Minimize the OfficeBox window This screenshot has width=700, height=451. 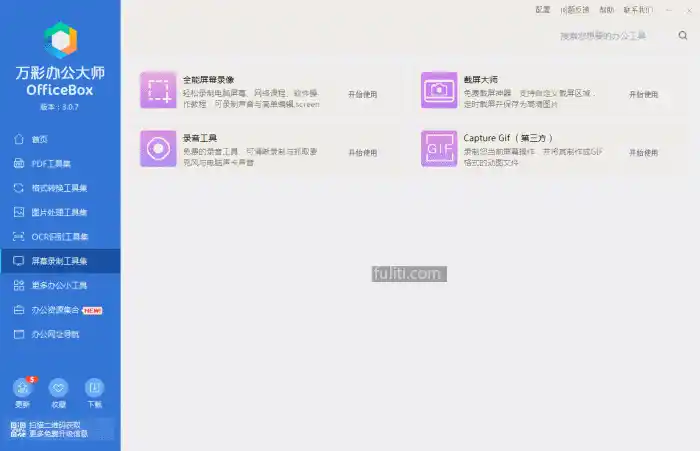point(669,10)
